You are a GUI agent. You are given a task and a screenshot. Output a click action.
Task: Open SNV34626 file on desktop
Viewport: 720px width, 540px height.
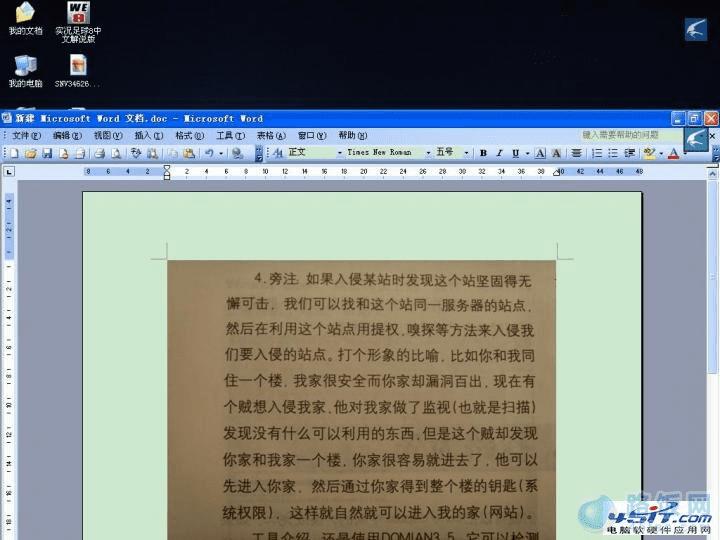pyautogui.click(x=78, y=71)
